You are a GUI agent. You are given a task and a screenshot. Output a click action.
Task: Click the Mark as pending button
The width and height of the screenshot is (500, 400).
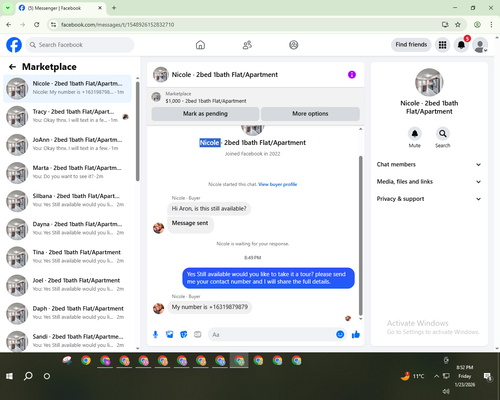pos(205,114)
